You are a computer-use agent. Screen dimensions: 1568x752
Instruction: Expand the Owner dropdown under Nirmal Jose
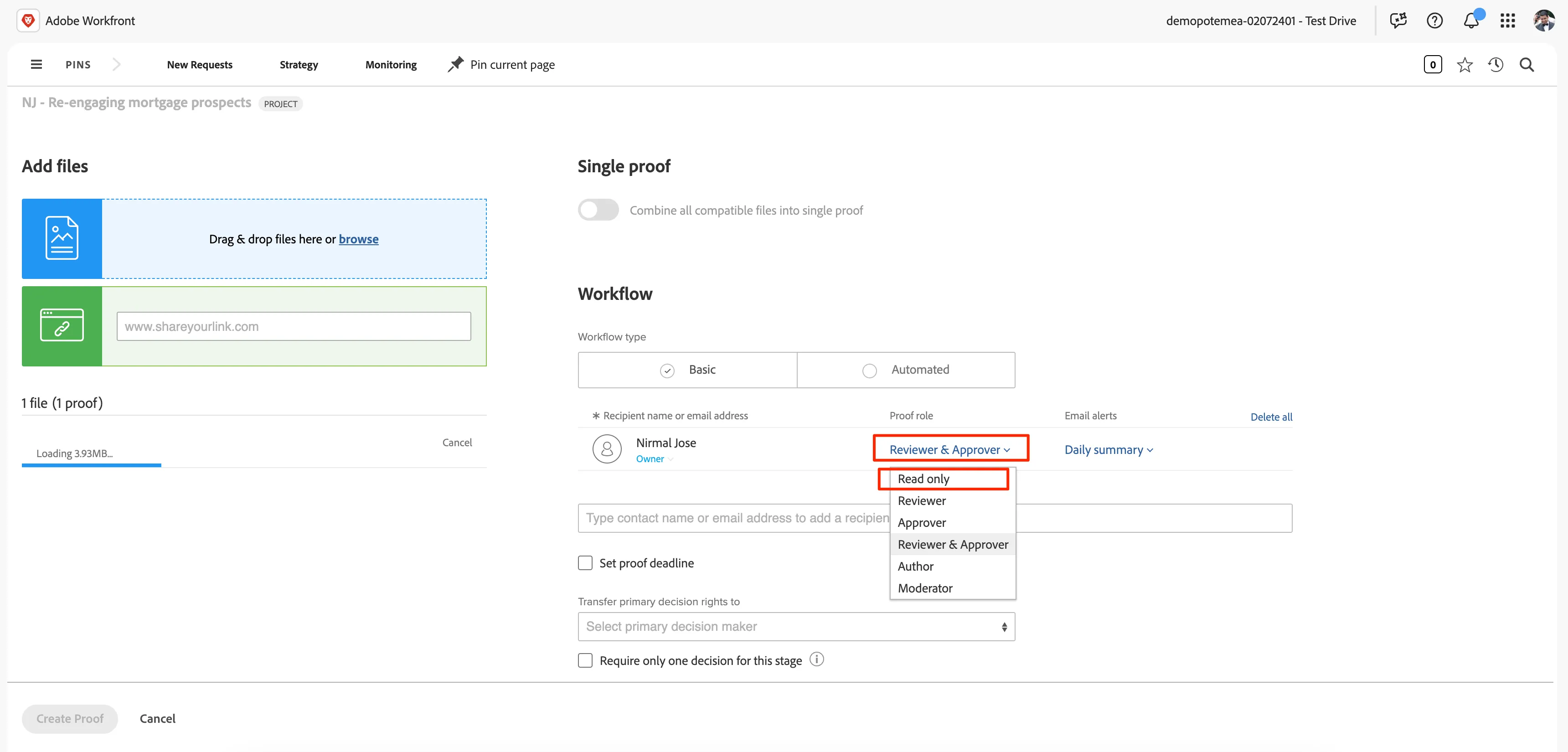click(655, 459)
